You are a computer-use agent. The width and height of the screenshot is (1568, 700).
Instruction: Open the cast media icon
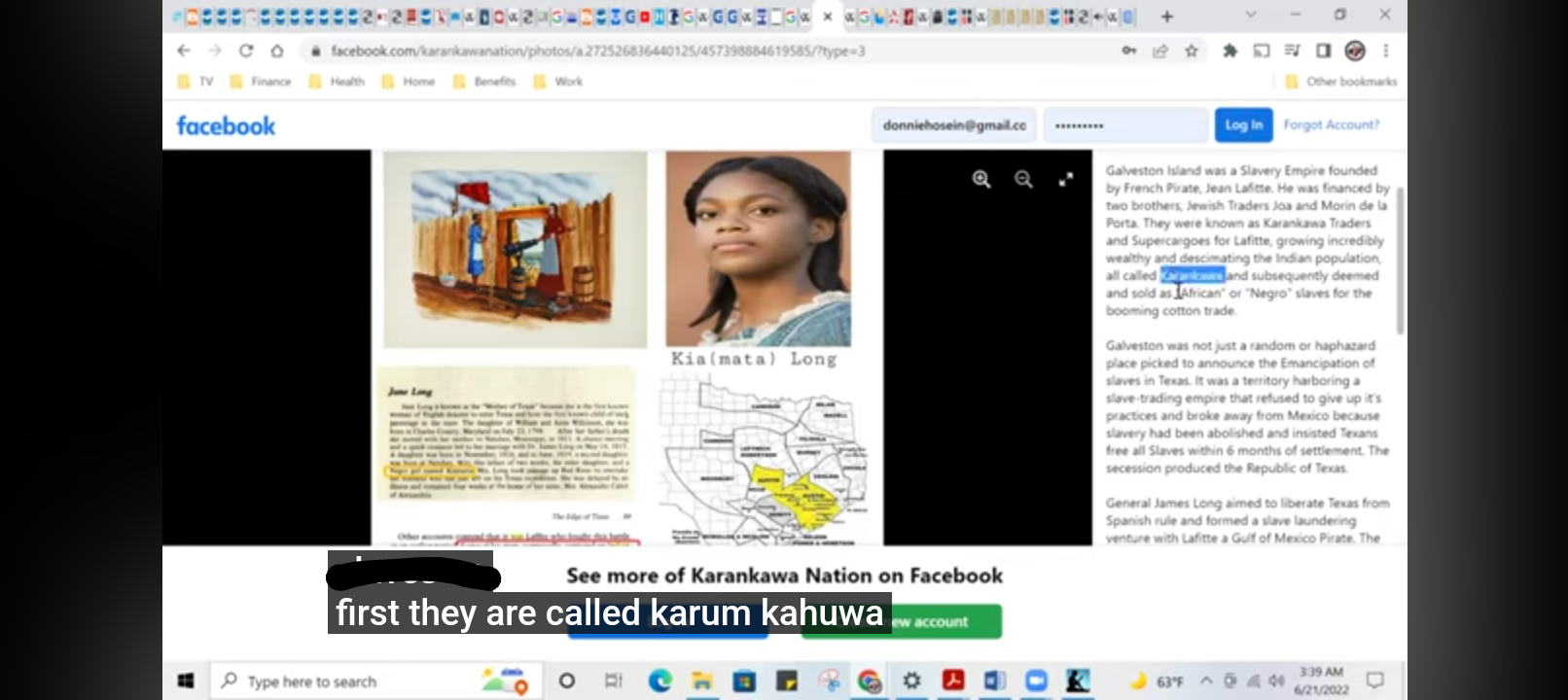click(1262, 51)
